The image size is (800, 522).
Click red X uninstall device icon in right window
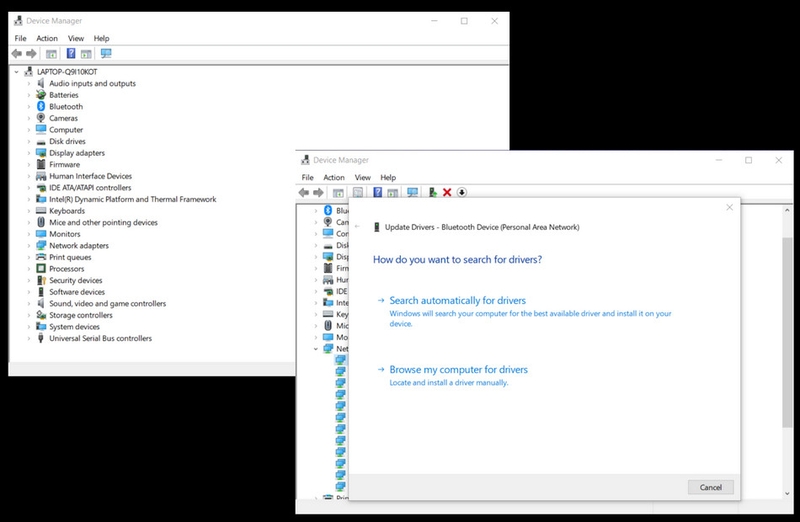(x=447, y=192)
